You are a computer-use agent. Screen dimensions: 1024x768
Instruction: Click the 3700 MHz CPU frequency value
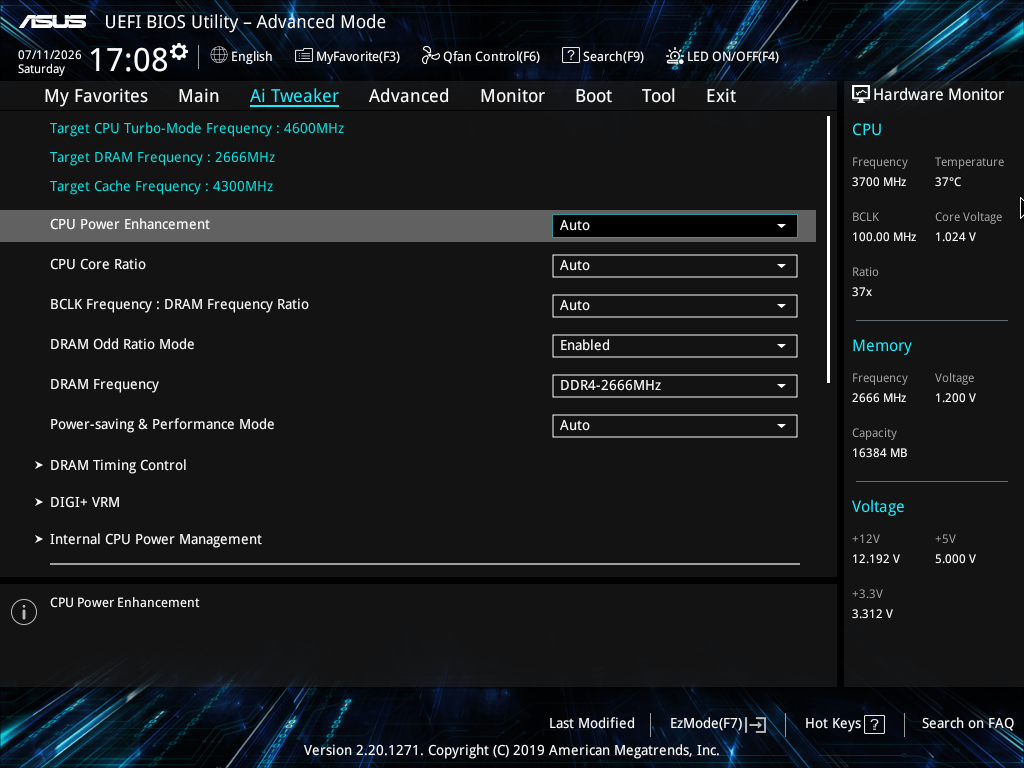pos(879,182)
